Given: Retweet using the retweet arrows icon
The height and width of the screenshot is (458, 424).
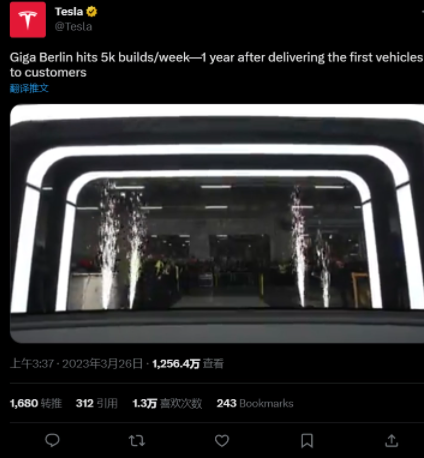Looking at the screenshot, I should [x=137, y=441].
